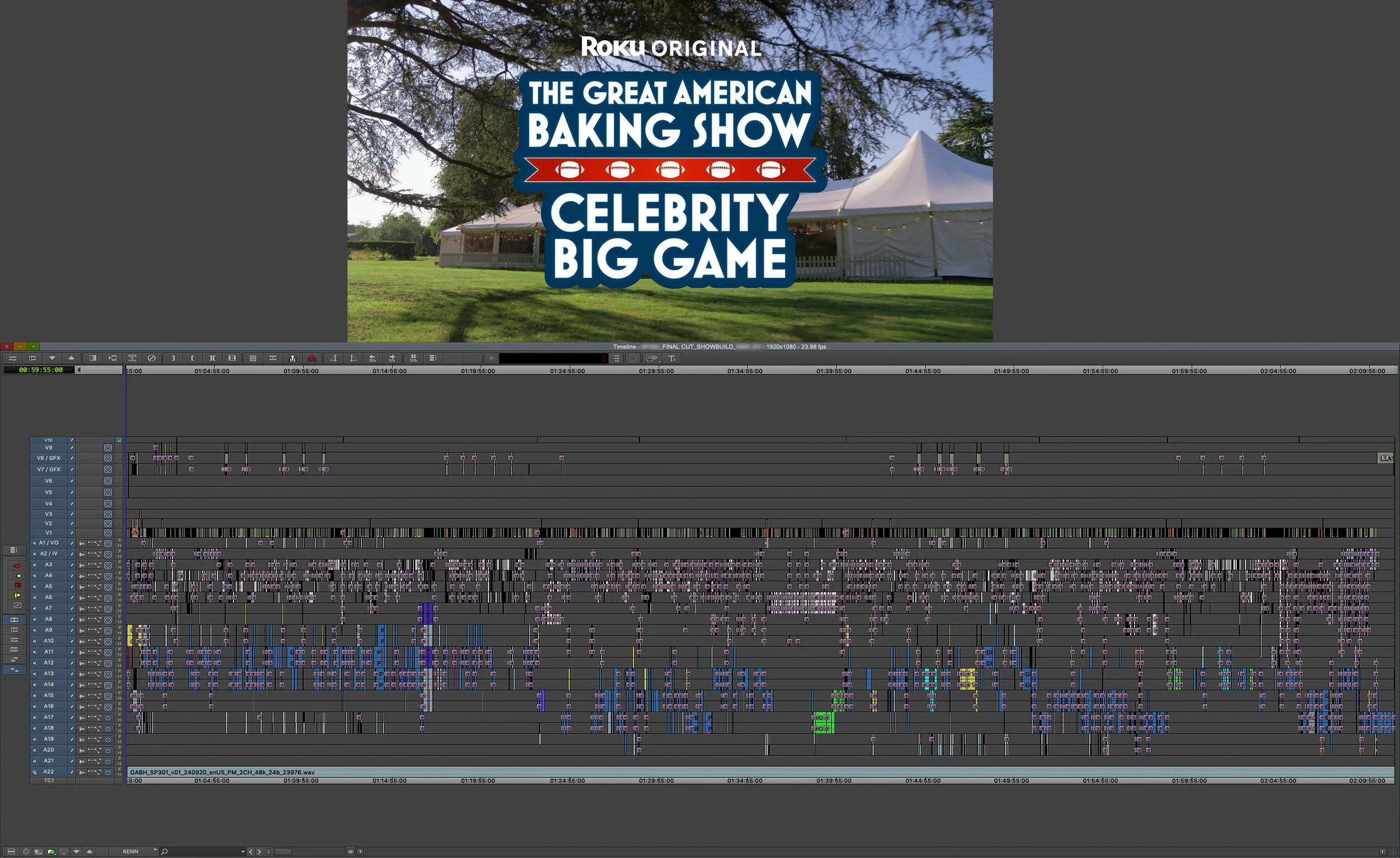Click the red Extract button in timeline toolbar
This screenshot has height=858, width=1400.
312,358
